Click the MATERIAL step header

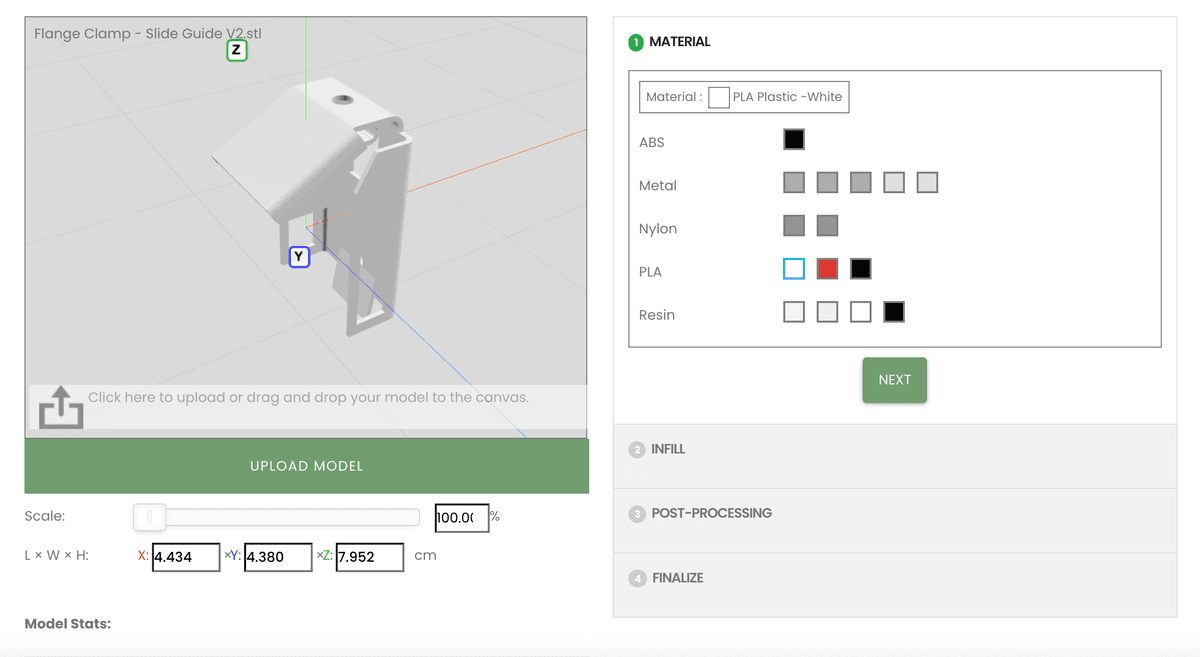pyautogui.click(x=683, y=42)
